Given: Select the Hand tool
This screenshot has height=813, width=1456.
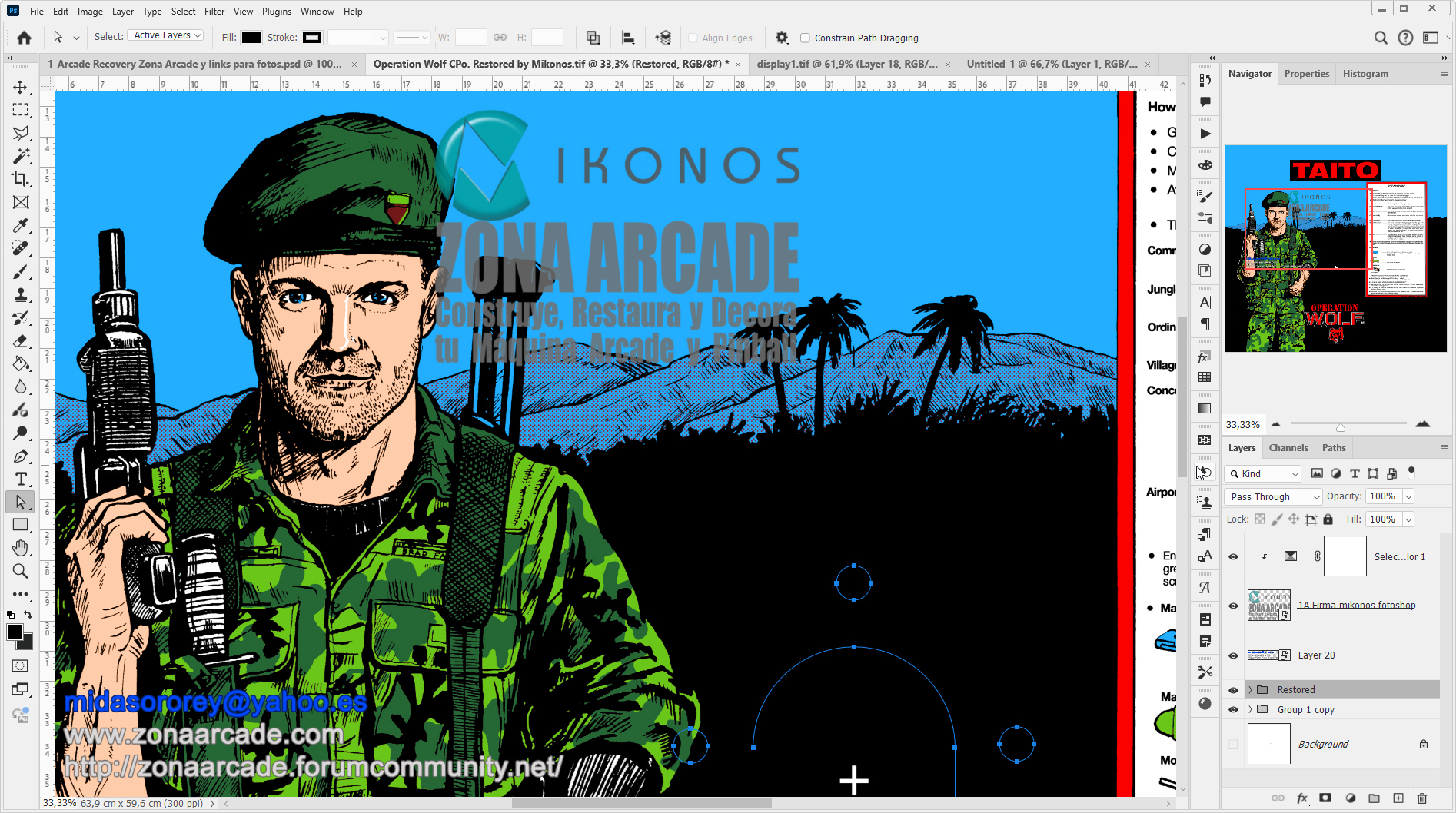Looking at the screenshot, I should [x=21, y=548].
